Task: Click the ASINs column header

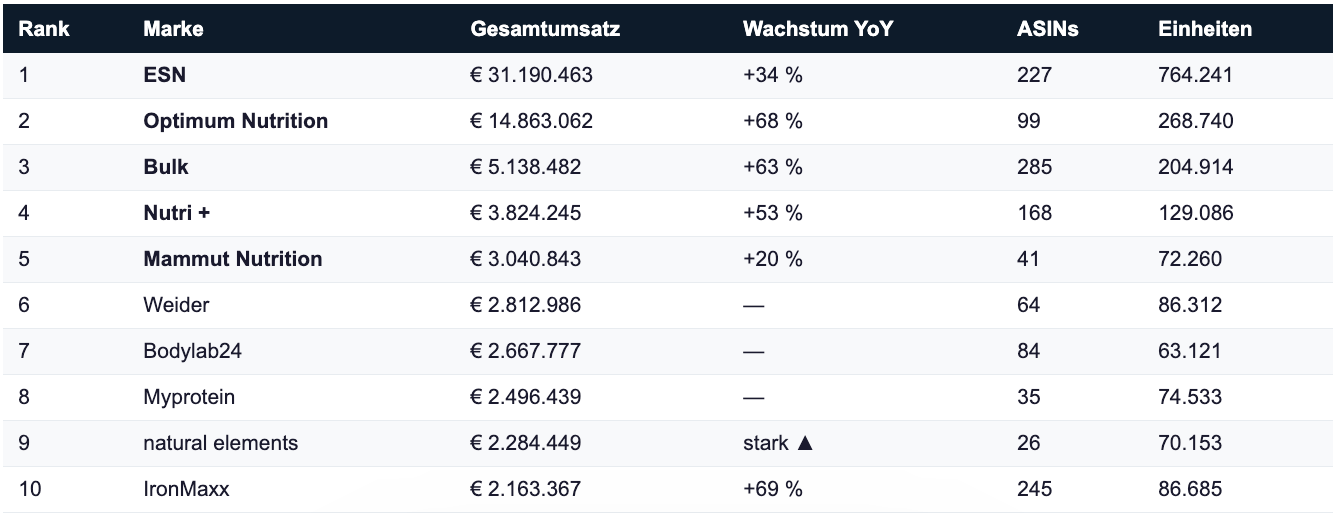Action: click(x=1047, y=29)
